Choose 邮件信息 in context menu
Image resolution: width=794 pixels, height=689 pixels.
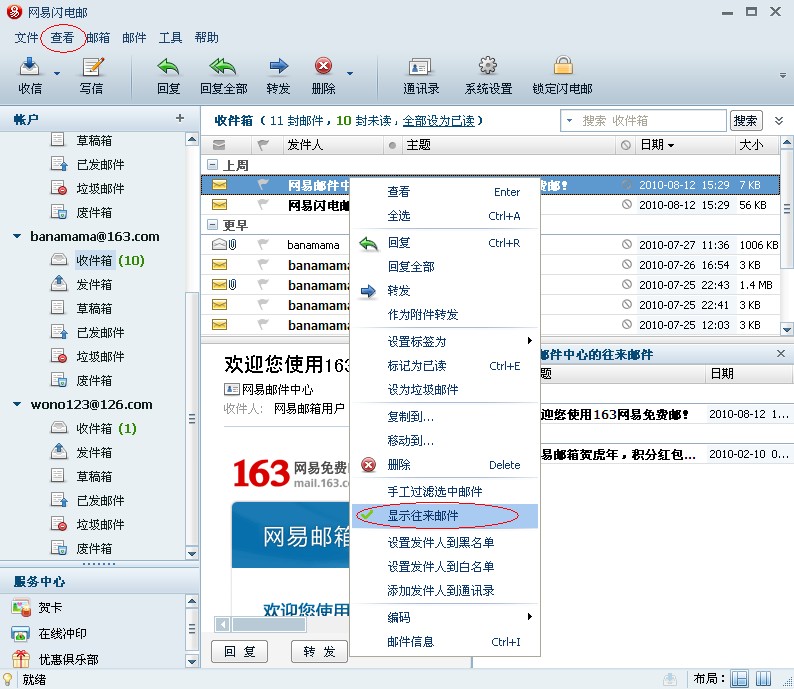point(445,641)
